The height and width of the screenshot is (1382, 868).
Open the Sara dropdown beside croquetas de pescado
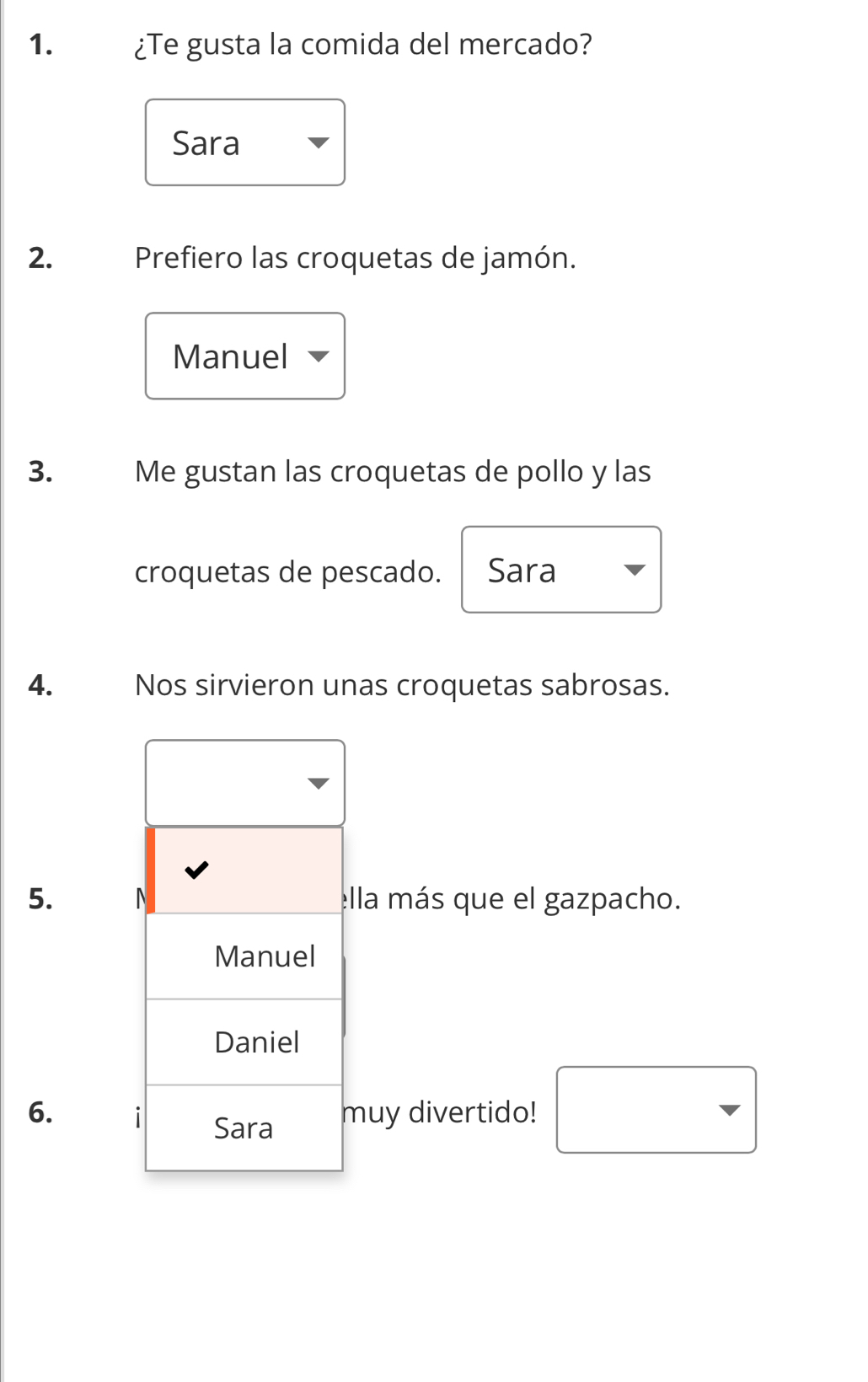[x=561, y=570]
